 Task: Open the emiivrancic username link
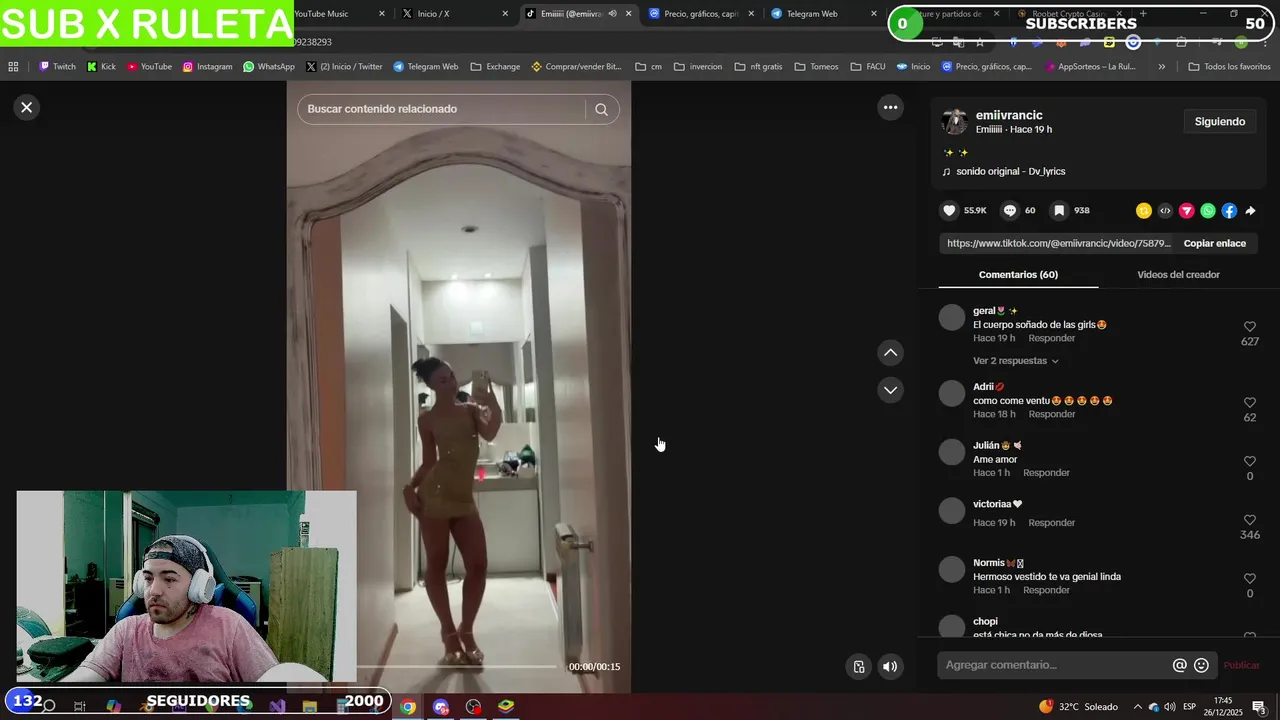click(1009, 115)
